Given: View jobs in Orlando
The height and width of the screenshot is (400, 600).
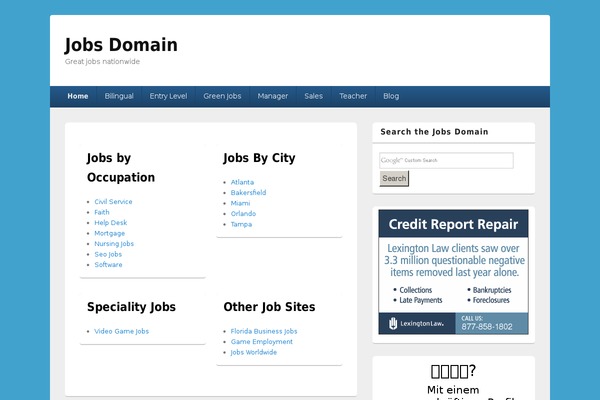Looking at the screenshot, I should 243,214.
